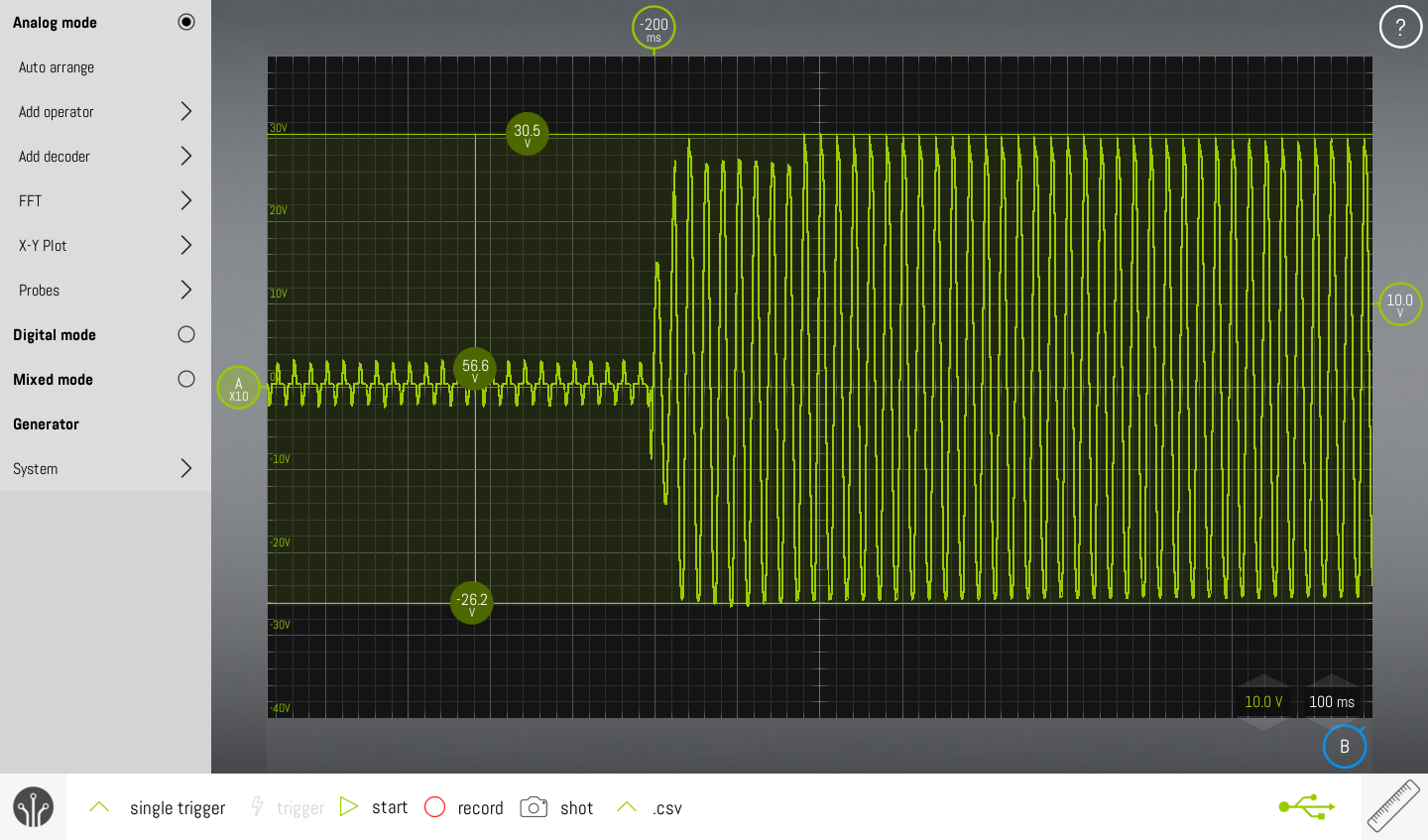
Task: Select the Digital mode radio button
Action: click(186, 334)
